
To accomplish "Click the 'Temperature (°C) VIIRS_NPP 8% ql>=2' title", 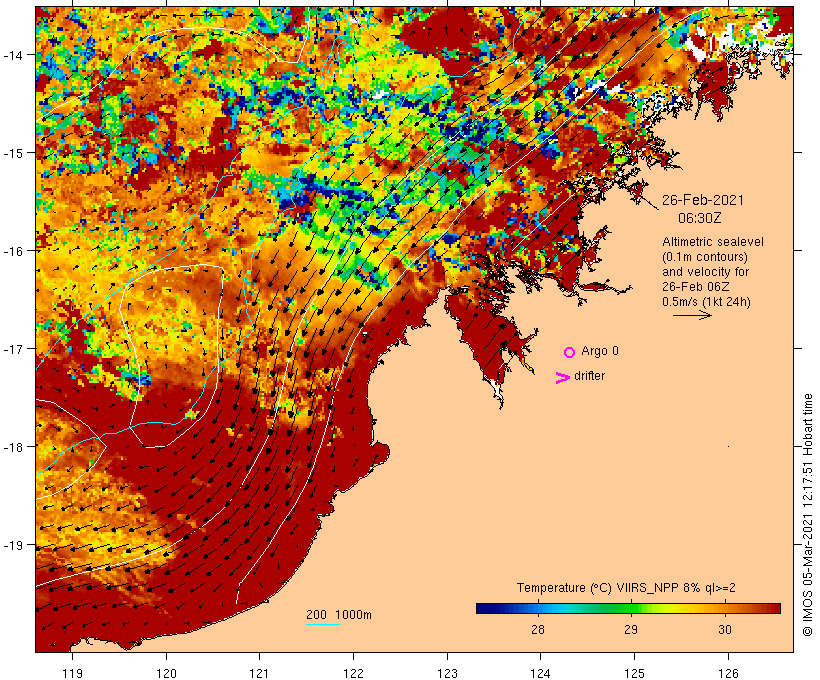I will pos(626,588).
